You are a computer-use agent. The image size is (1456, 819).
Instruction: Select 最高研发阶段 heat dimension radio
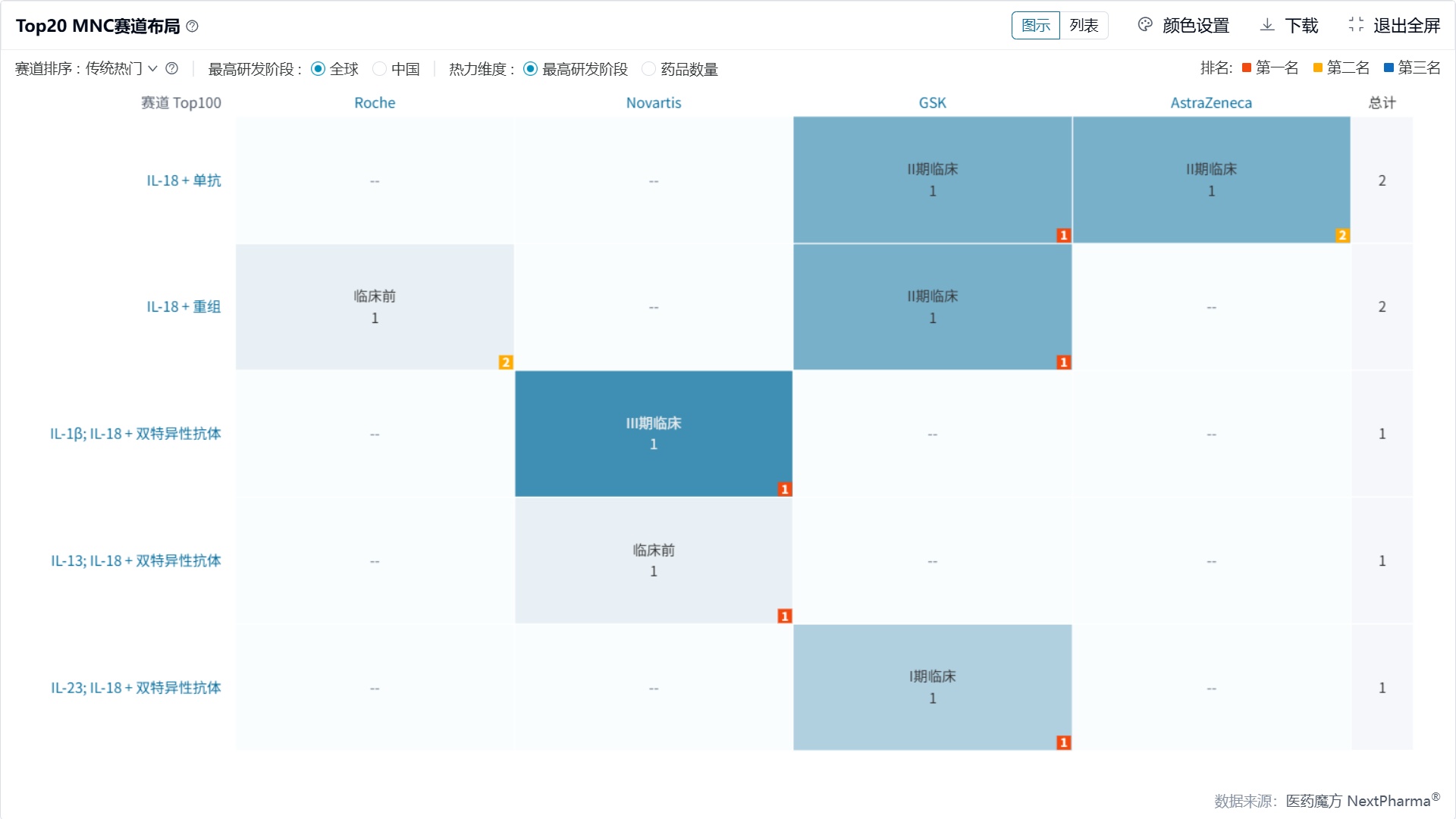531,69
